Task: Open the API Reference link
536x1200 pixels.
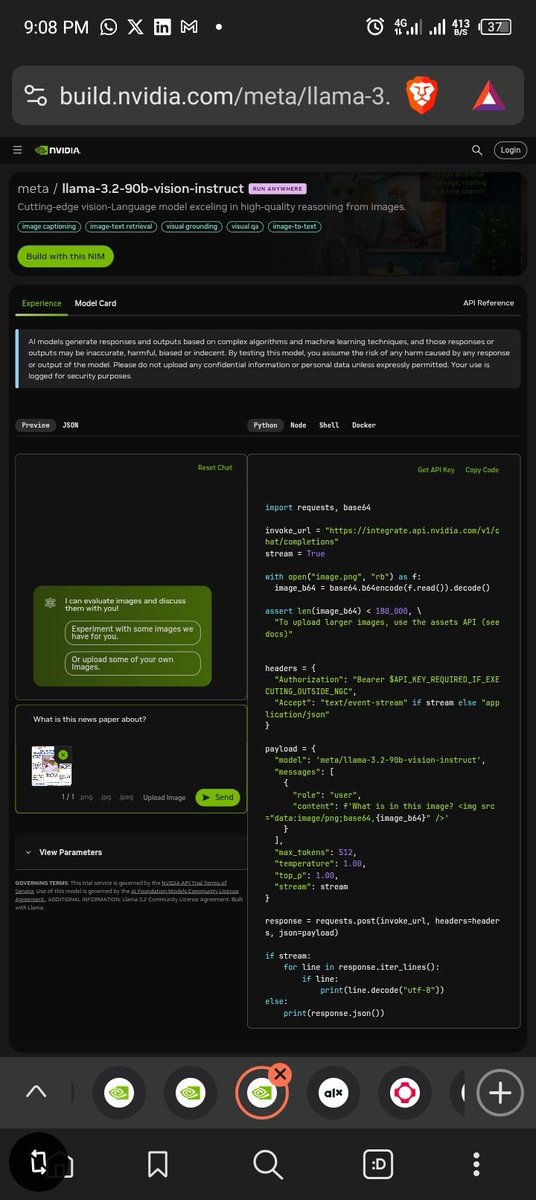Action: 488,303
